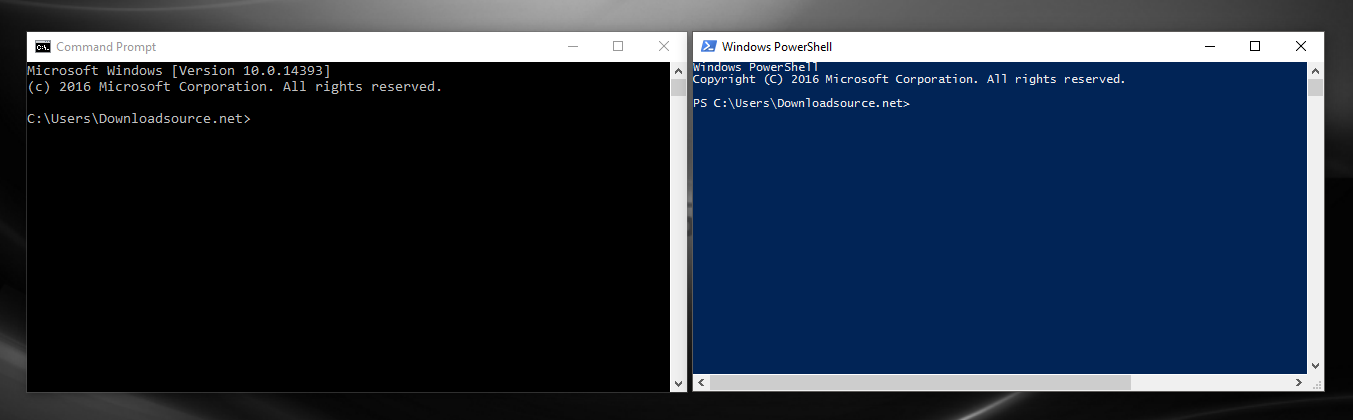This screenshot has width=1353, height=420.
Task: Click the Command Prompt title text
Action: 106,47
